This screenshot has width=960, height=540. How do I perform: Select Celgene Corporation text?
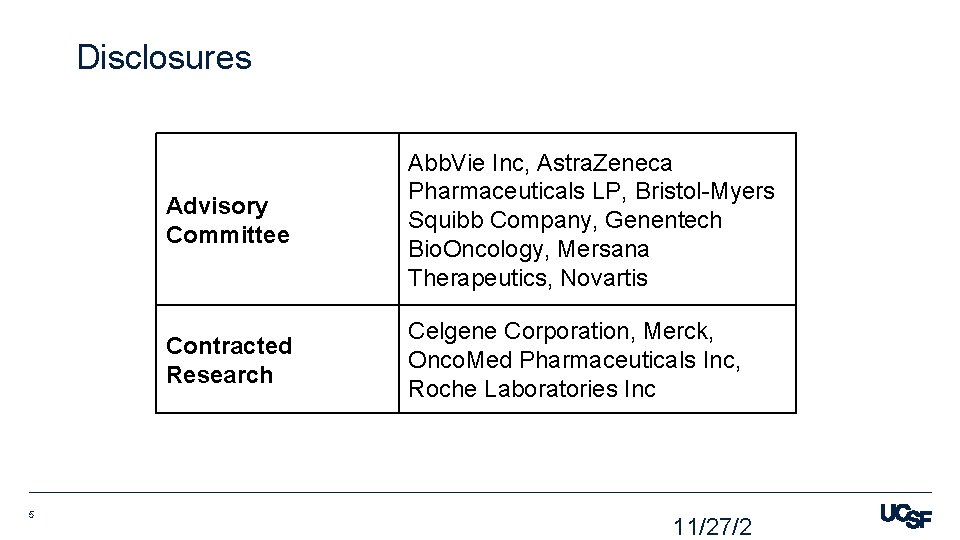[517, 331]
